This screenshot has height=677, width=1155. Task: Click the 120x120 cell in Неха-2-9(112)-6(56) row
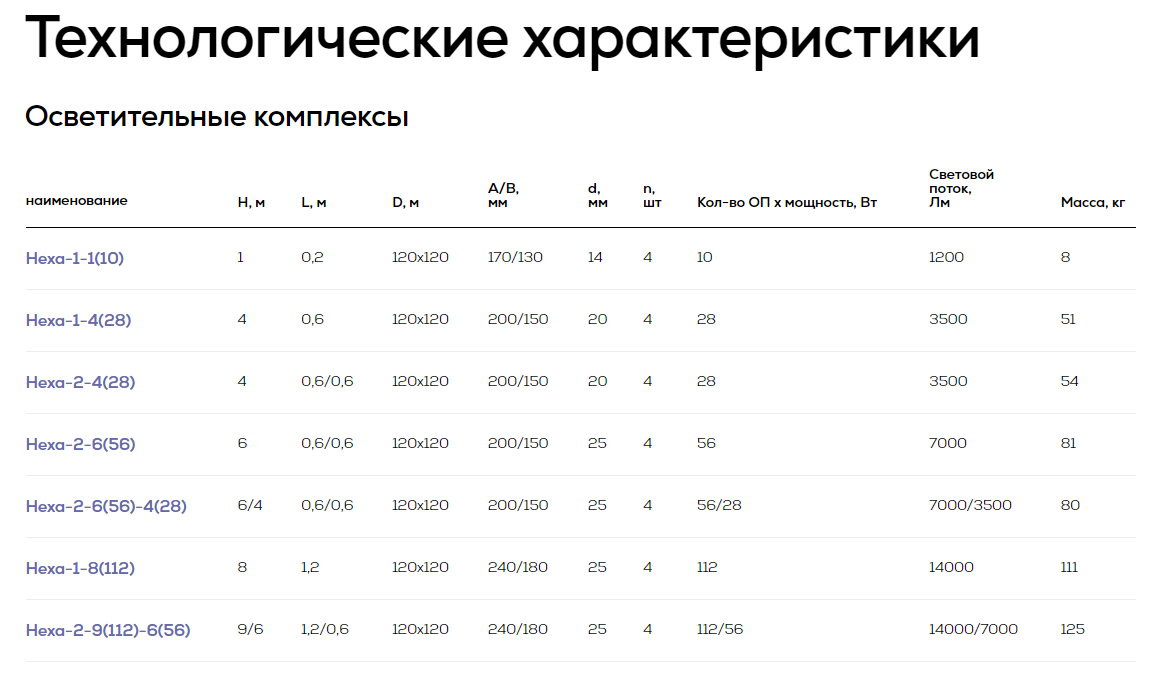pyautogui.click(x=420, y=628)
